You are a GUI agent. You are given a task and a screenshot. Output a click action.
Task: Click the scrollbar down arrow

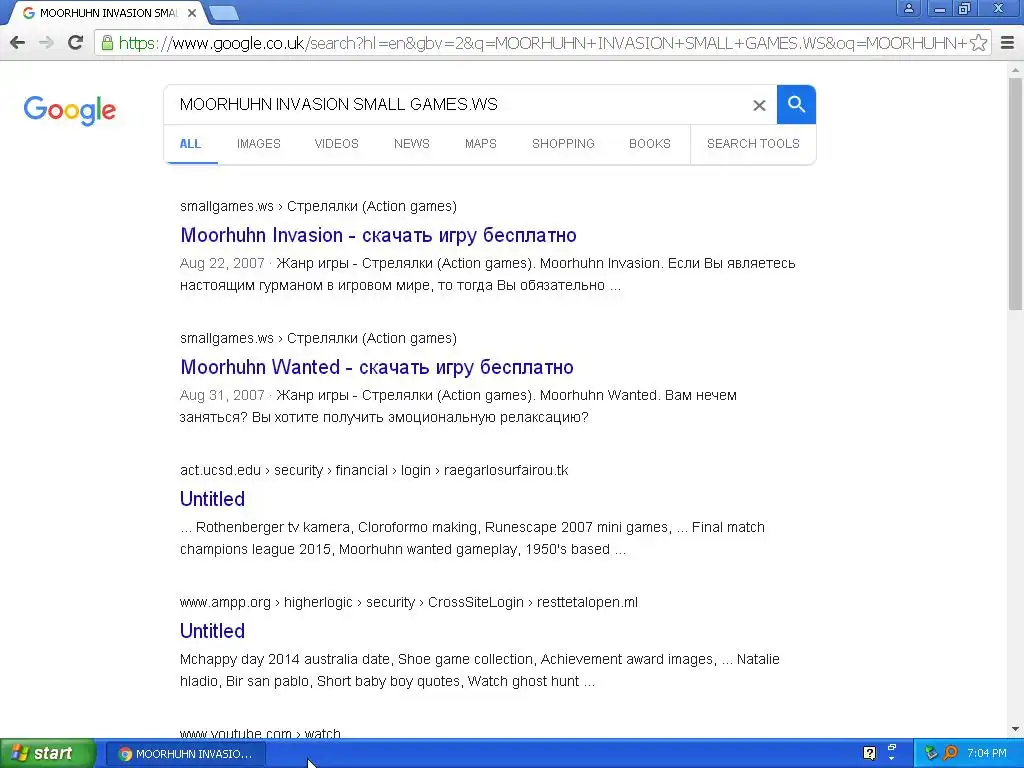pyautogui.click(x=1016, y=729)
